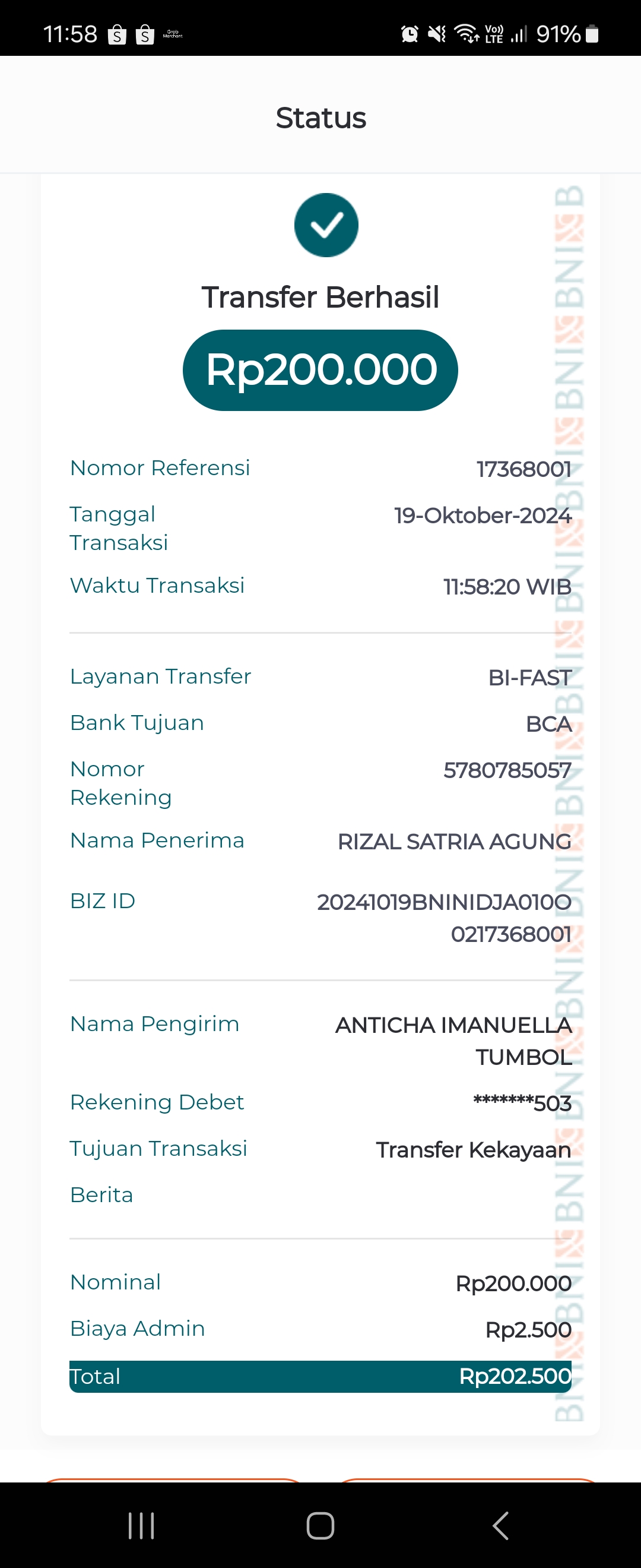
Task: Tap the Transfer Berhasil heading
Action: [320, 298]
